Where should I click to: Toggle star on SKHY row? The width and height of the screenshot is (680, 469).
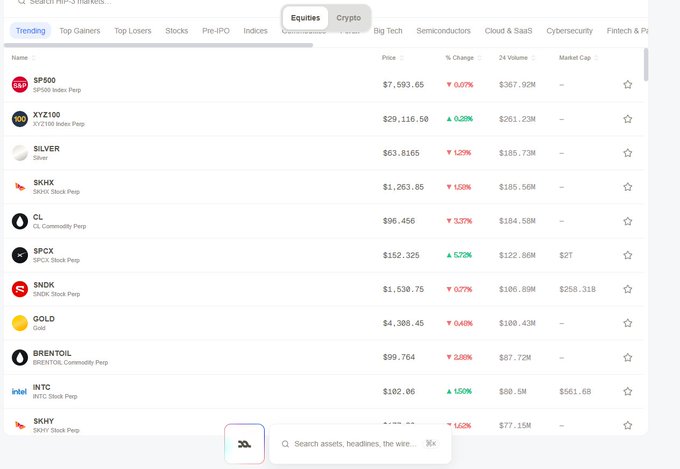pyautogui.click(x=627, y=425)
